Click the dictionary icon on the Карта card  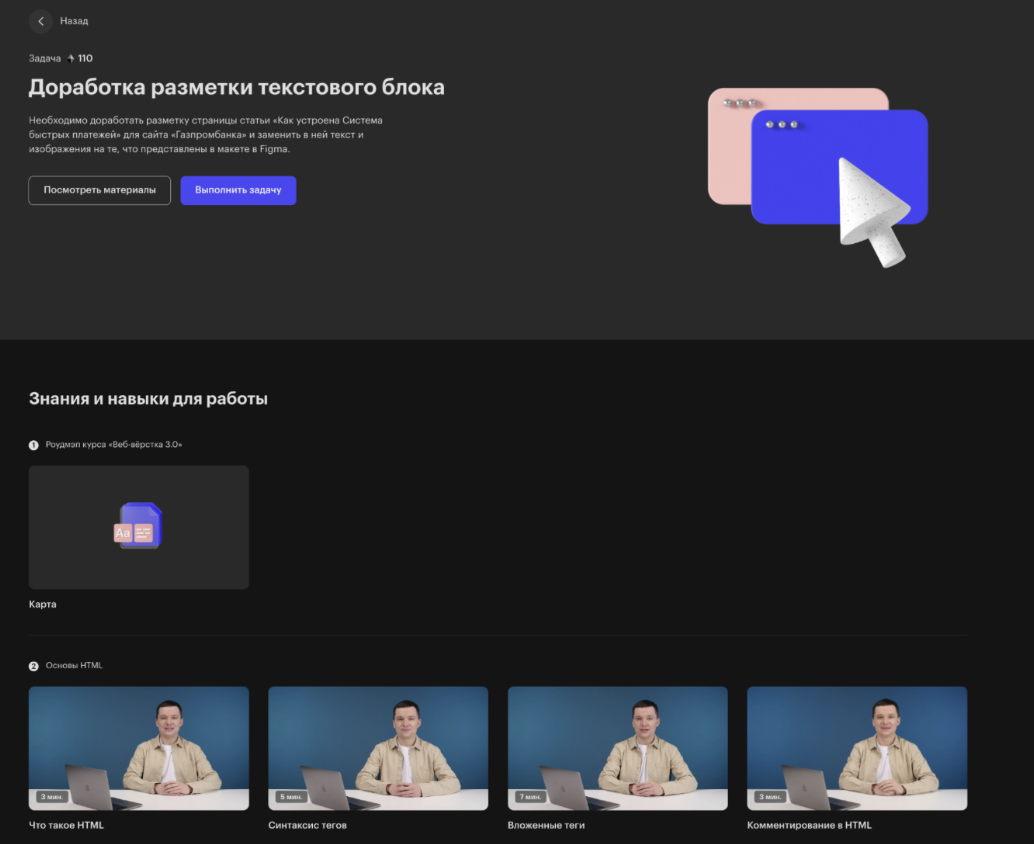tap(138, 527)
